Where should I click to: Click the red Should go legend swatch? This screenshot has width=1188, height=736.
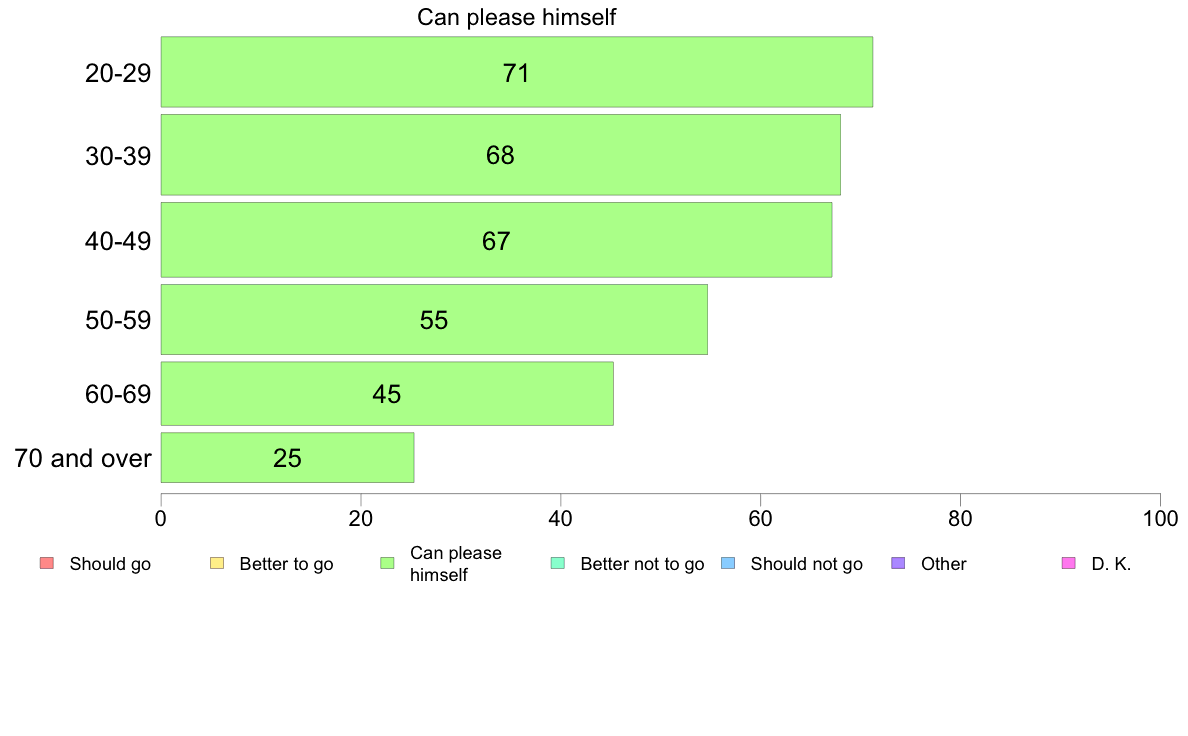(47, 563)
